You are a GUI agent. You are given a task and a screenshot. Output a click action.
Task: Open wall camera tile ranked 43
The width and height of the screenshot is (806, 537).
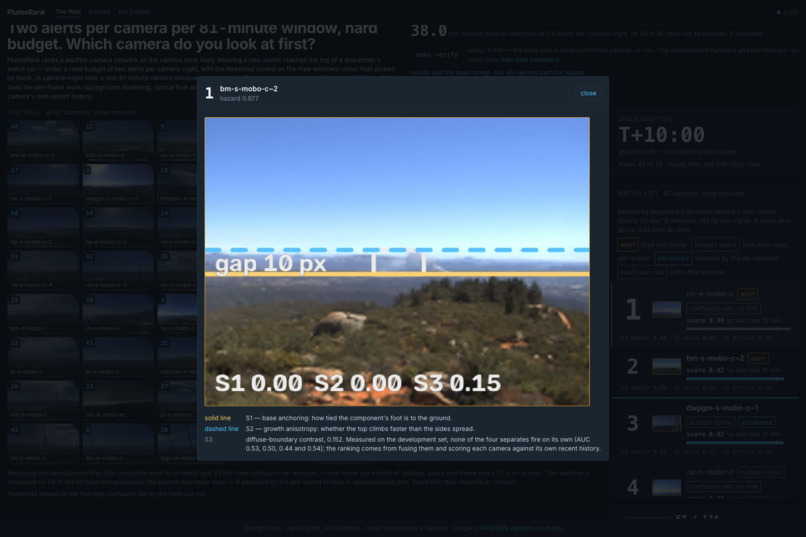43,443
